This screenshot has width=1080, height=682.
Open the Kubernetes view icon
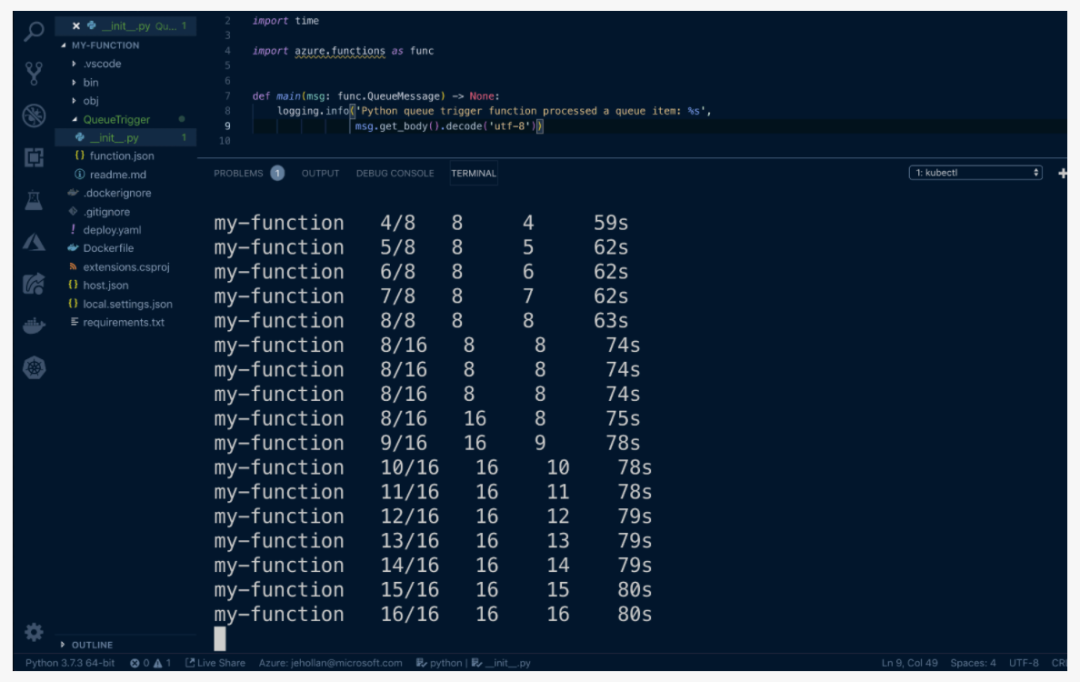point(34,367)
